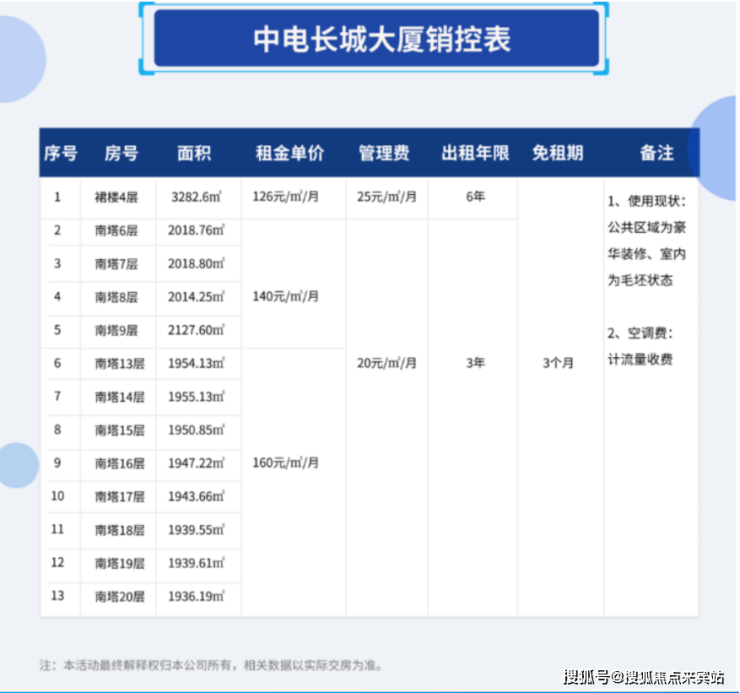
Task: Click the remark line 公共区域为豪
Action: 646,228
